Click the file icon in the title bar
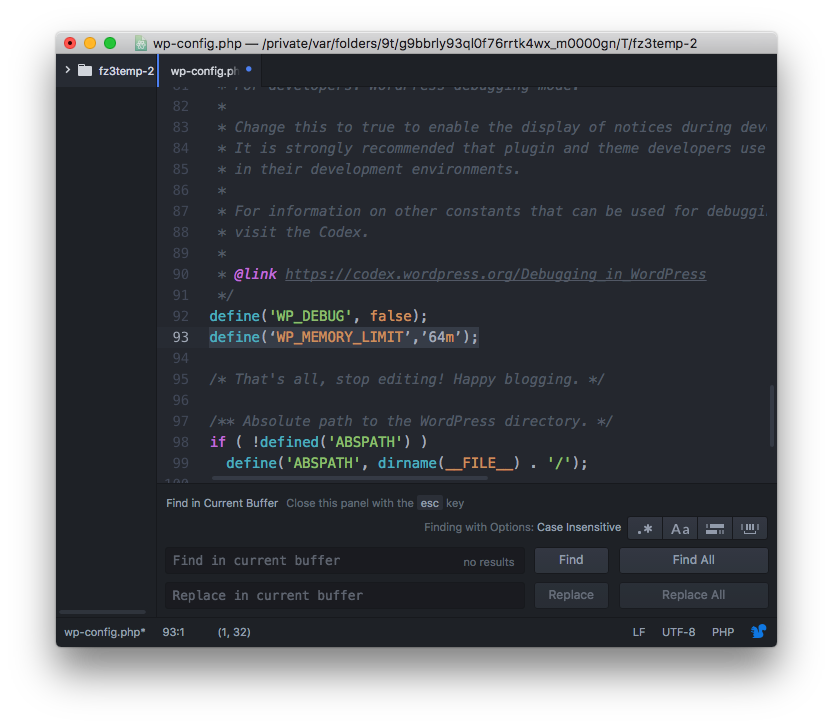833x727 pixels. (x=140, y=43)
